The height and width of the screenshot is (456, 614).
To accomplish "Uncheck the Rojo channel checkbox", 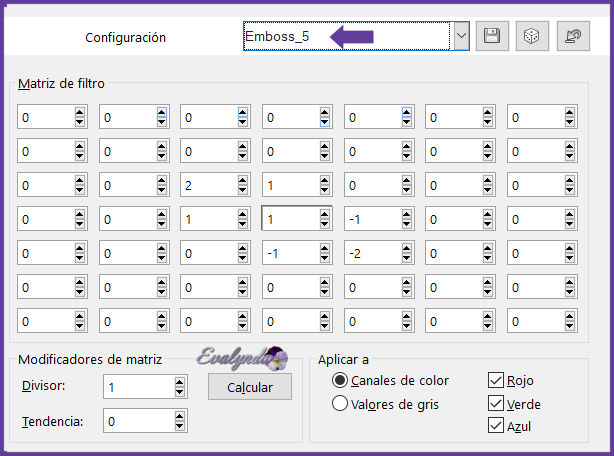I will 496,380.
